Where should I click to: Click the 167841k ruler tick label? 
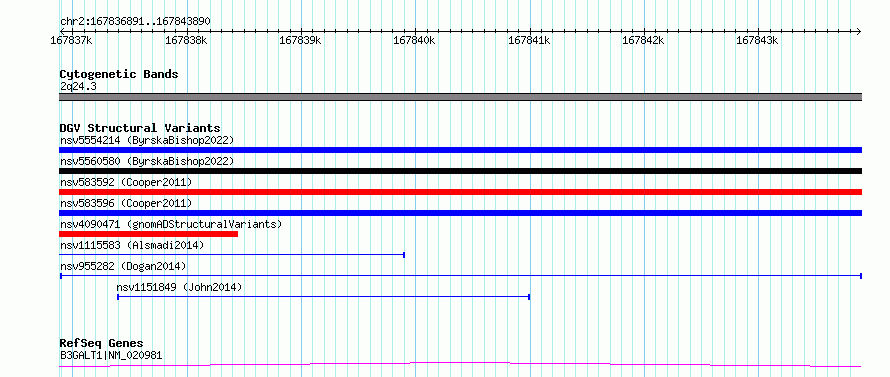[x=530, y=41]
